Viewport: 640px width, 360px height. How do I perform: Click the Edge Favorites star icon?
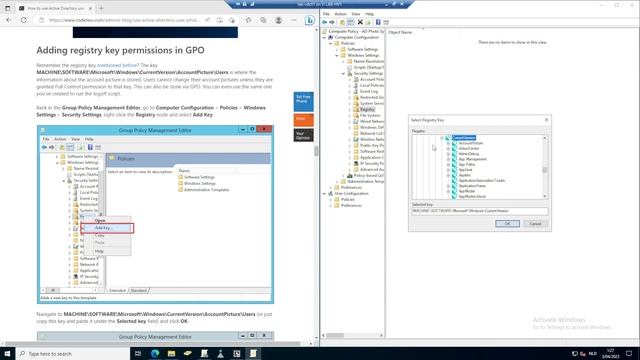pos(249,20)
